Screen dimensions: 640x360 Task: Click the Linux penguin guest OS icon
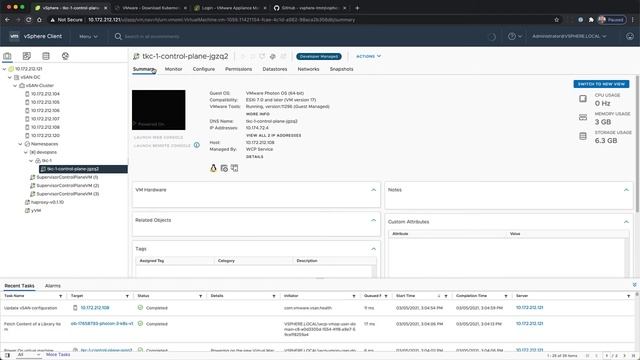[x=213, y=168]
